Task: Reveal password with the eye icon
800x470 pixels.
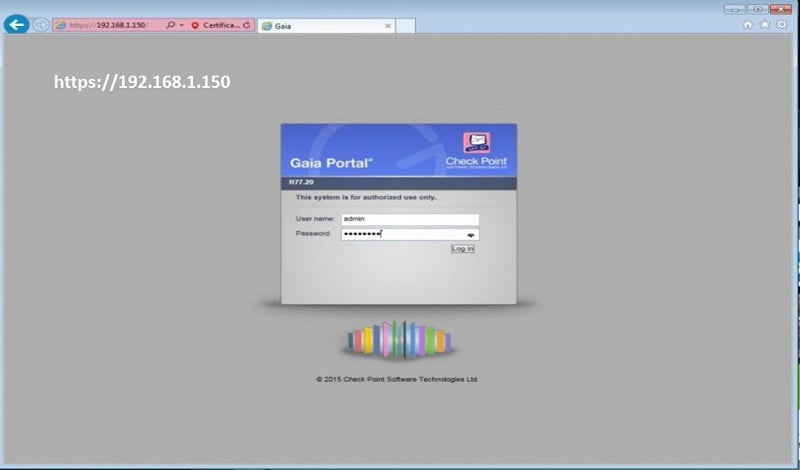Action: point(470,235)
